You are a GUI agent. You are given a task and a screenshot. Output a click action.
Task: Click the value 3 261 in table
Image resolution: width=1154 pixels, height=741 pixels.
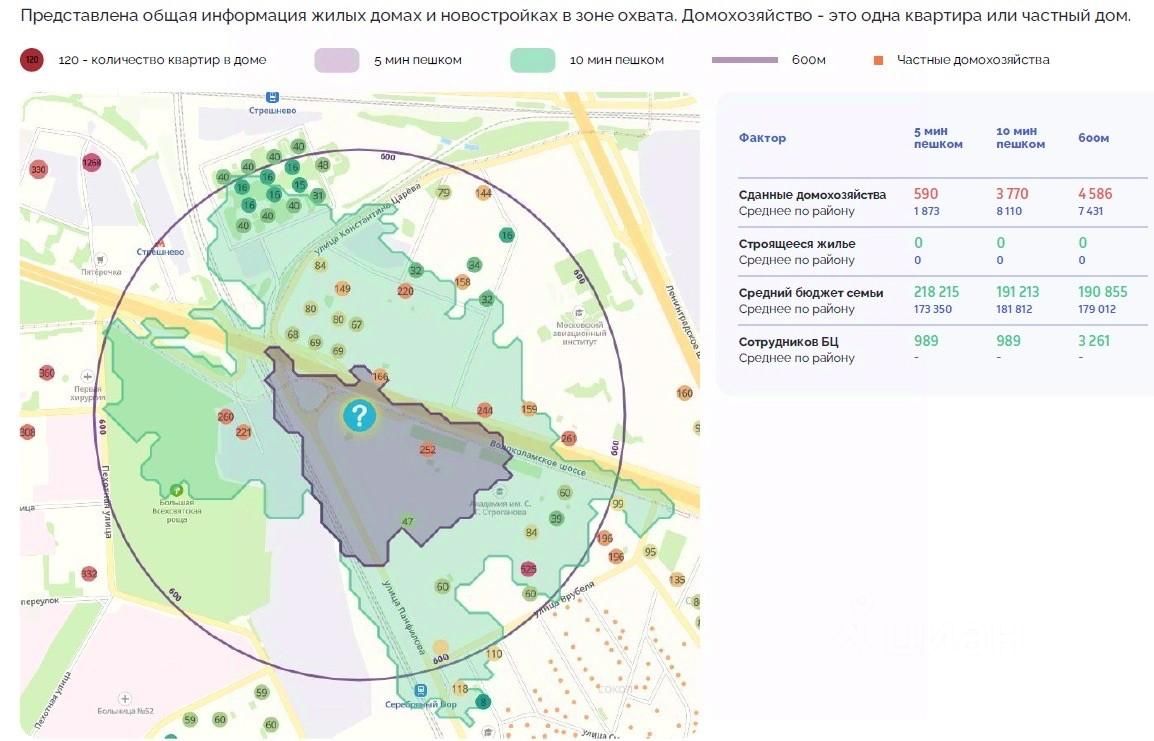1094,341
